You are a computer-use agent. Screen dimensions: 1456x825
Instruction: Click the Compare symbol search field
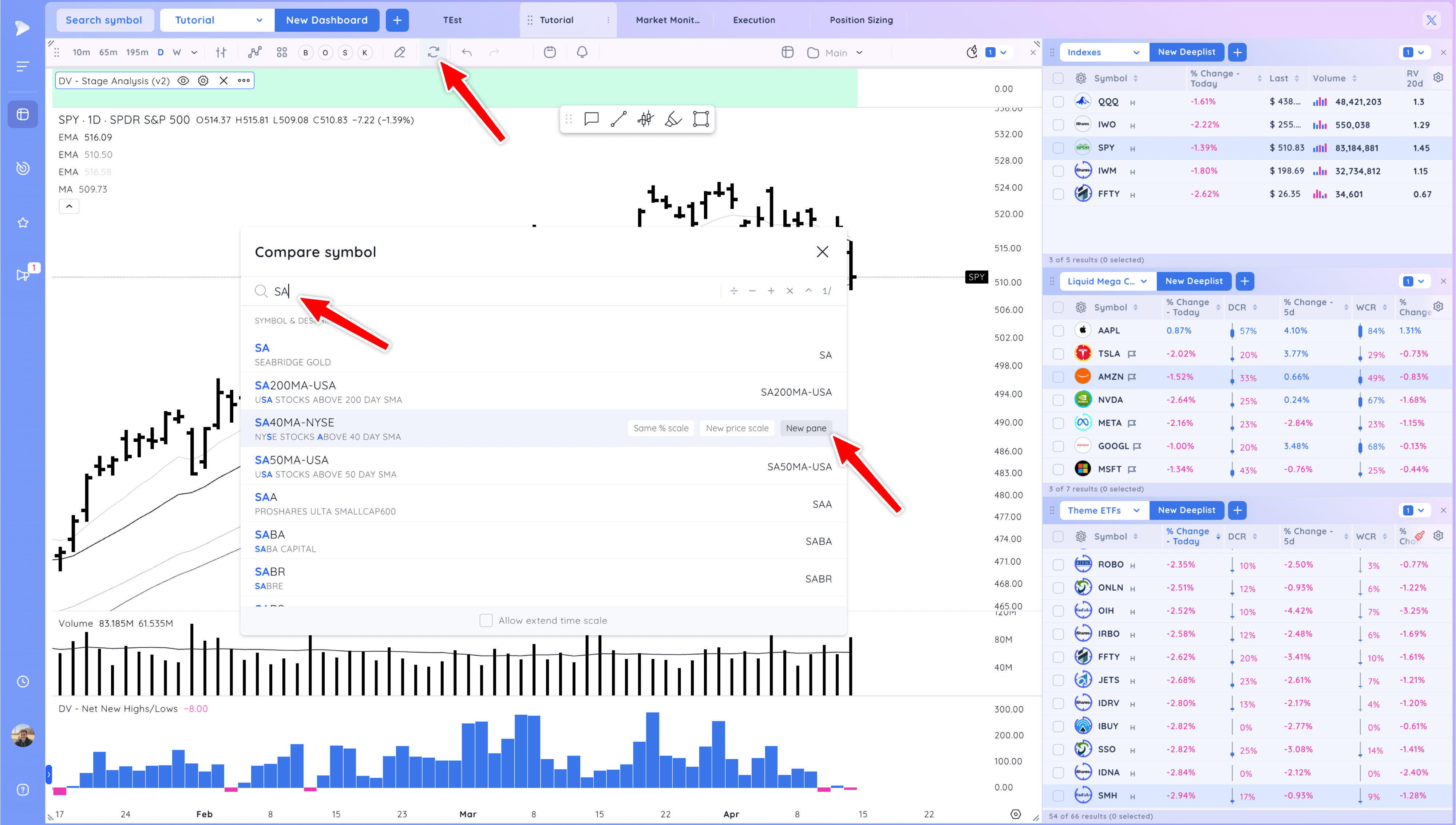click(x=487, y=291)
